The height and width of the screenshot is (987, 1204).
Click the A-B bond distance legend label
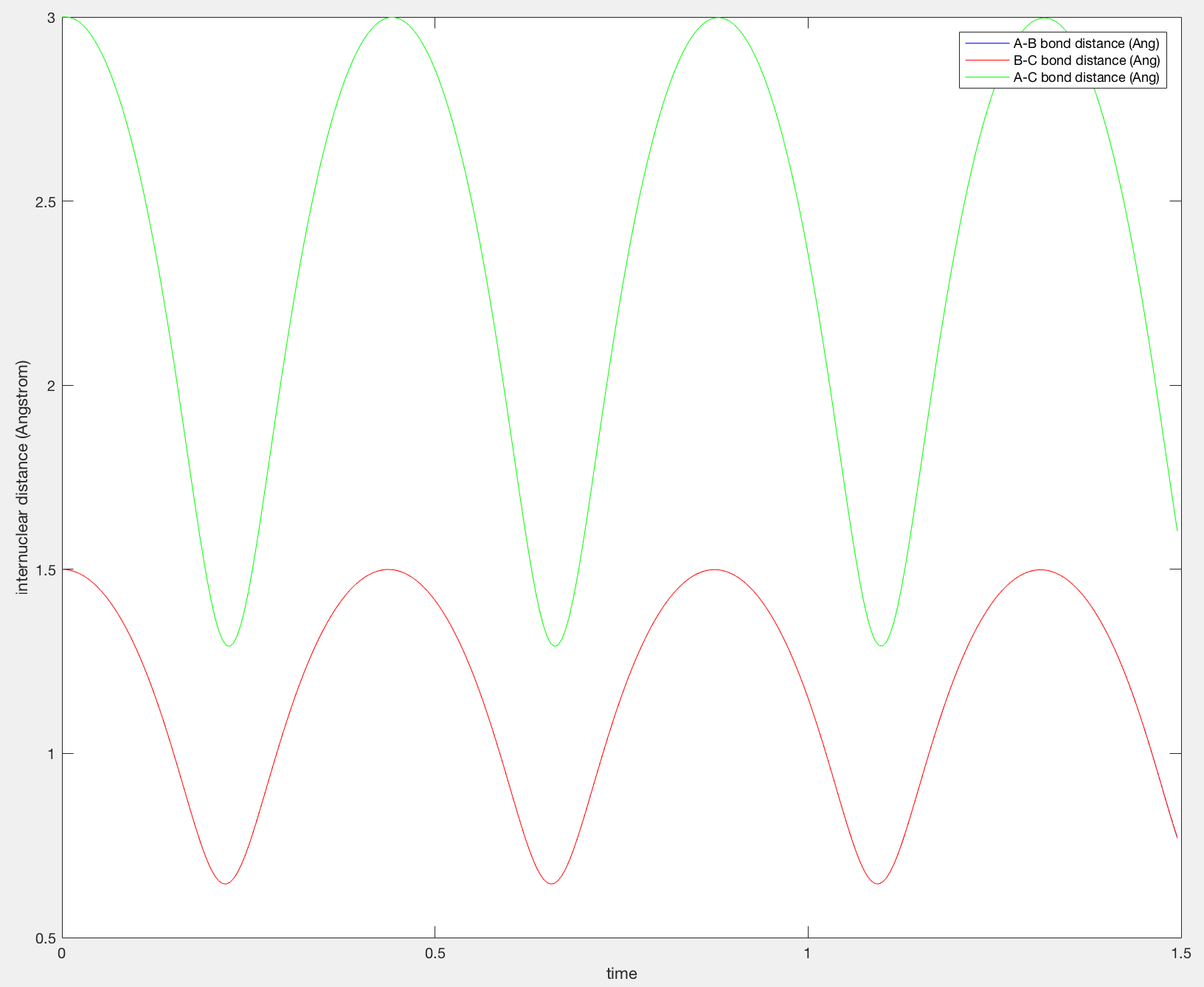[x=1086, y=44]
